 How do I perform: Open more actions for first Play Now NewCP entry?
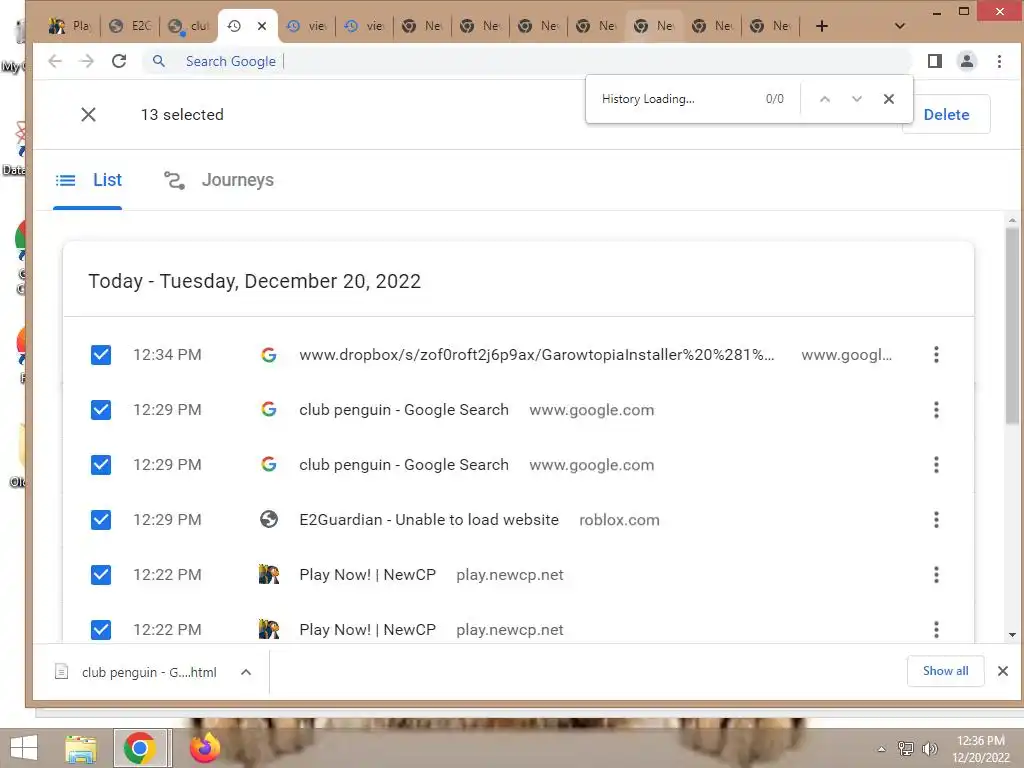[936, 575]
